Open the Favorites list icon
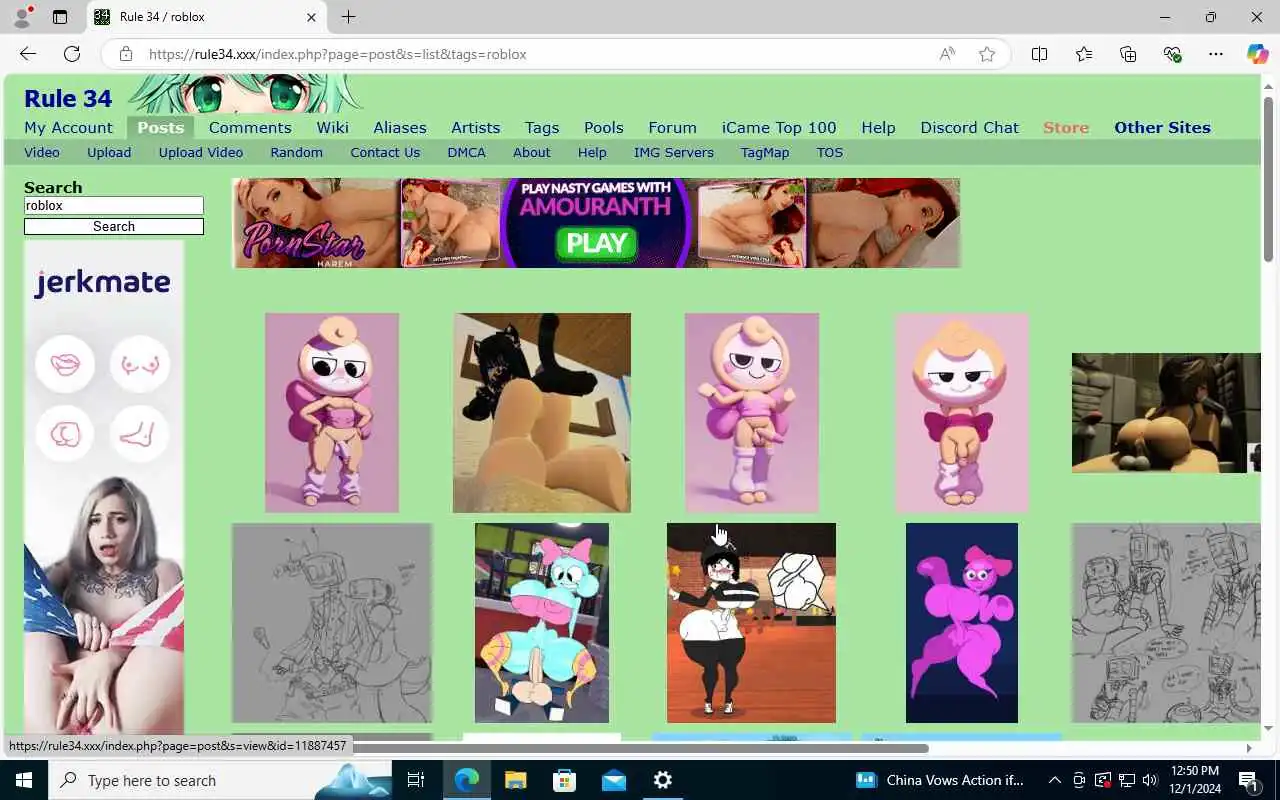The width and height of the screenshot is (1280, 800). click(1084, 54)
